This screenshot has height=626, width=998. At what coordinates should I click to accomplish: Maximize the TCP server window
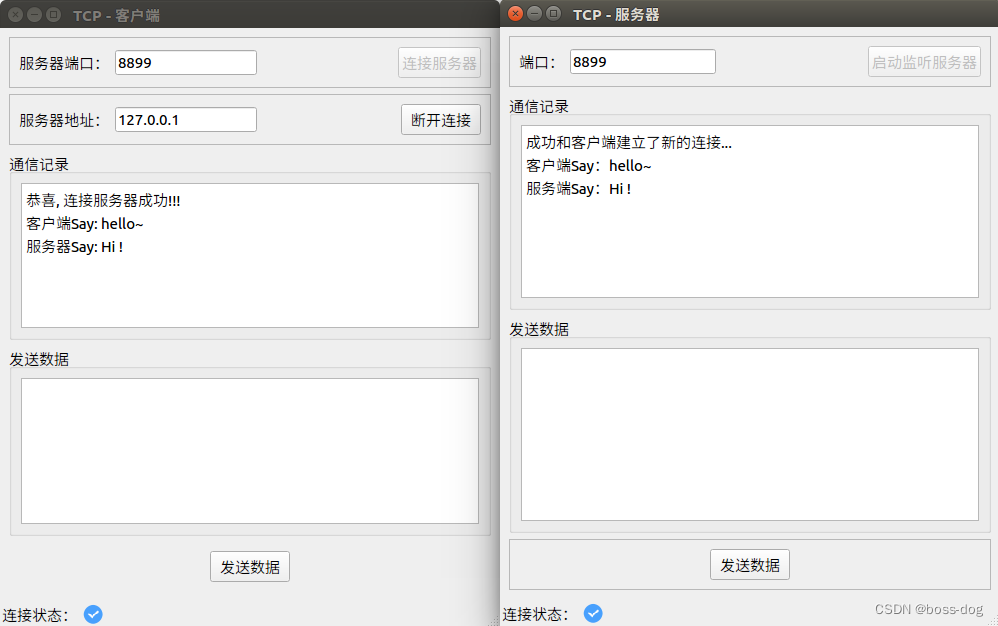[x=554, y=13]
